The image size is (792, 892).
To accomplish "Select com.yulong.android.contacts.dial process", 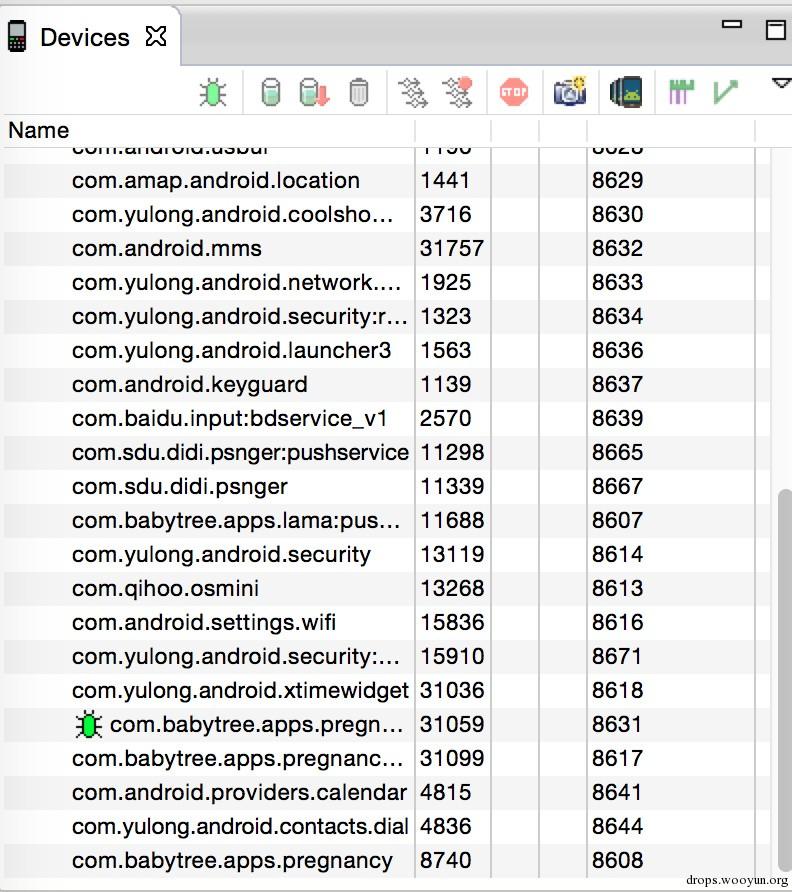I will (387, 827).
